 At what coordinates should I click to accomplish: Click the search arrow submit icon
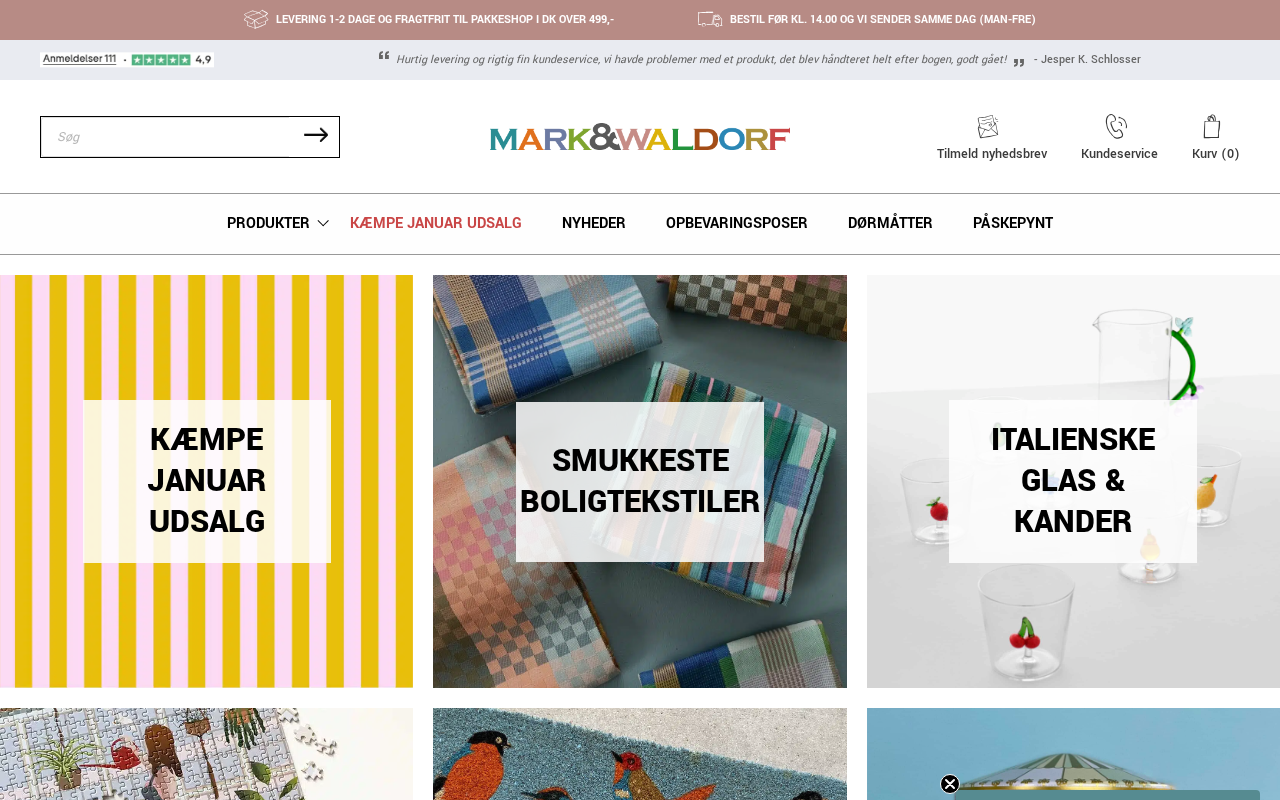click(316, 135)
